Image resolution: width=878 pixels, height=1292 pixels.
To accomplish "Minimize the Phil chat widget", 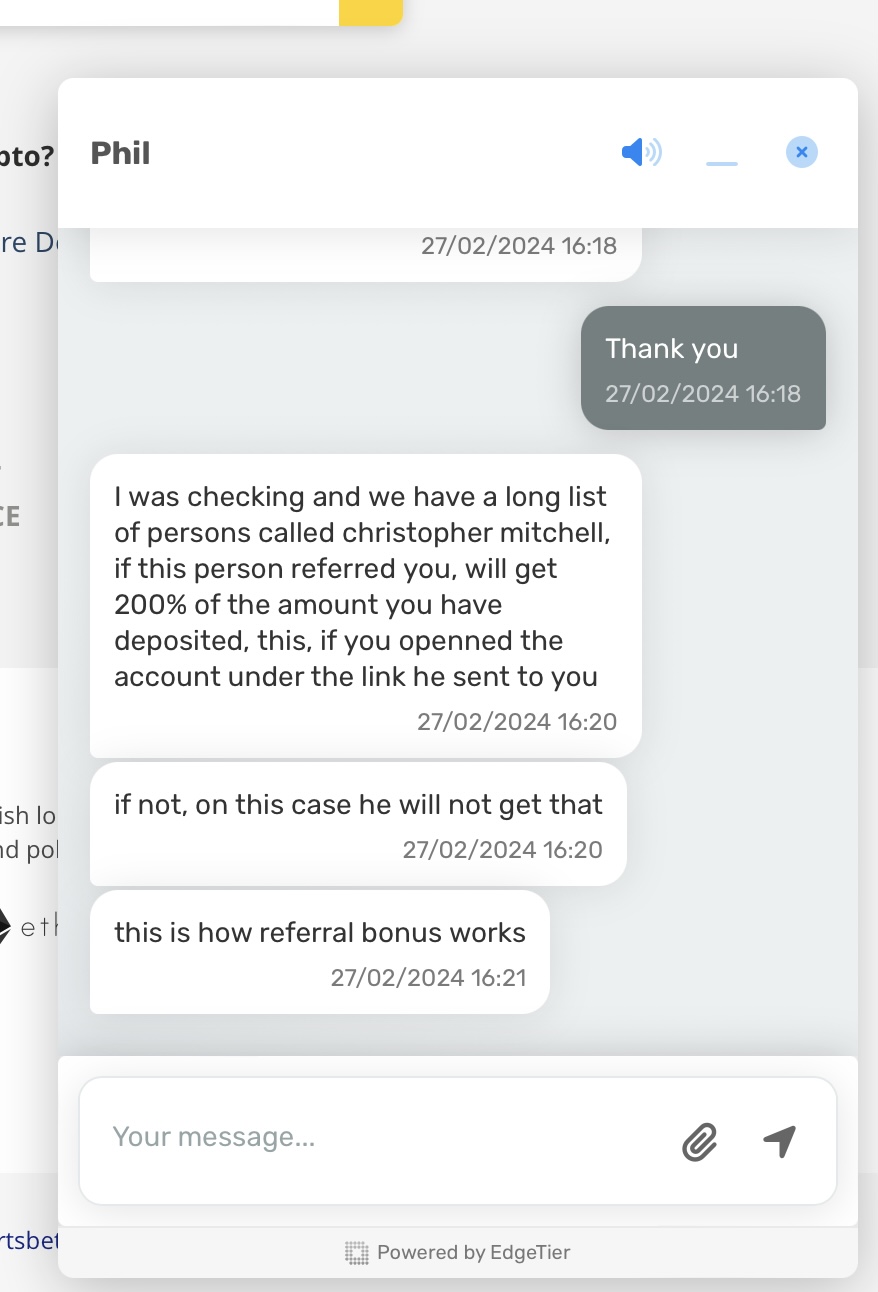I will (722, 162).
